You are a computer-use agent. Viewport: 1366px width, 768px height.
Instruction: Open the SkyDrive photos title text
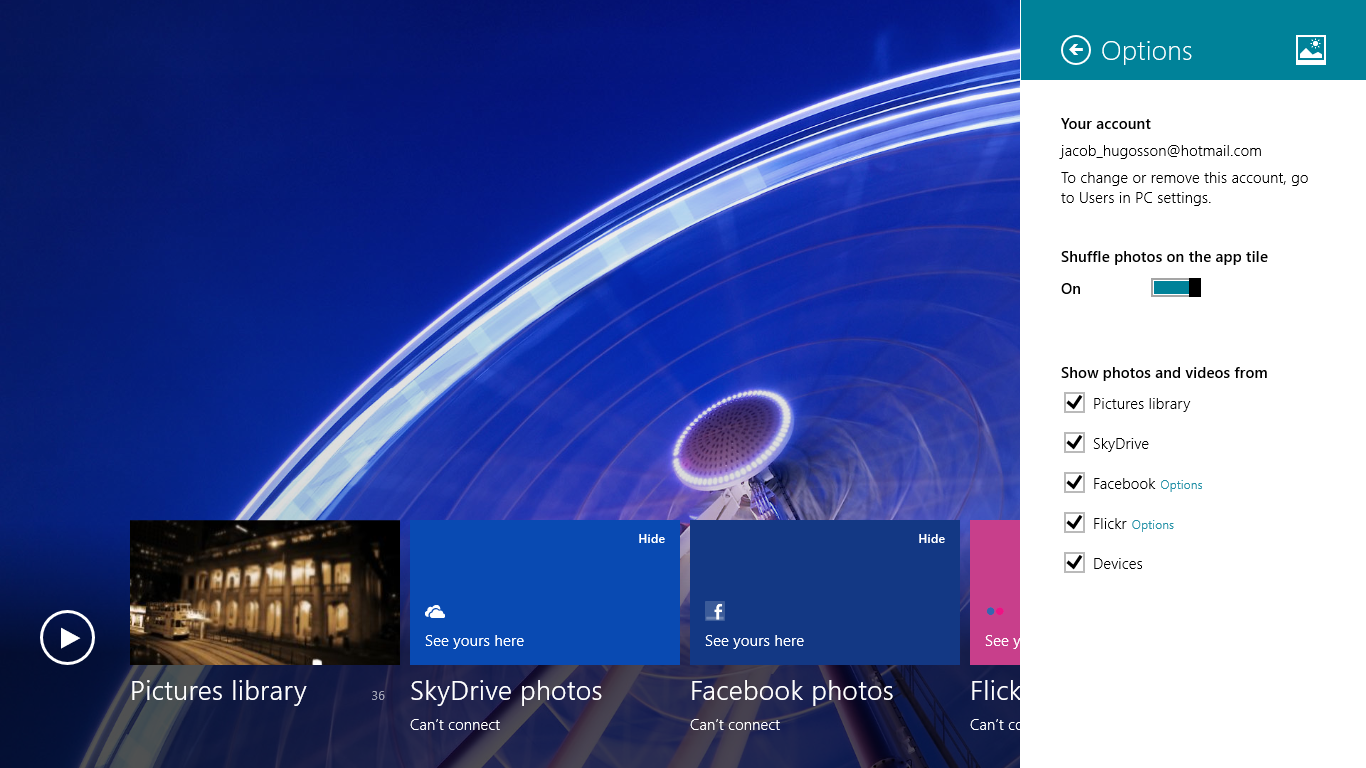[506, 691]
